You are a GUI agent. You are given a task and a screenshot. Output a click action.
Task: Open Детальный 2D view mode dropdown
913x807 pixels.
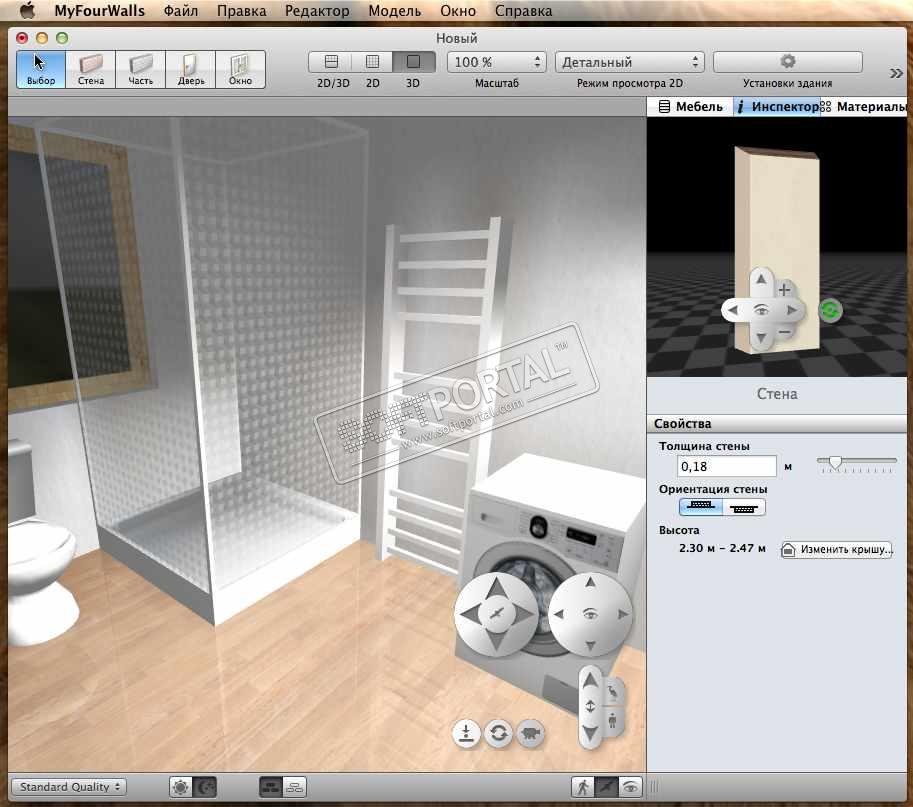(629, 62)
